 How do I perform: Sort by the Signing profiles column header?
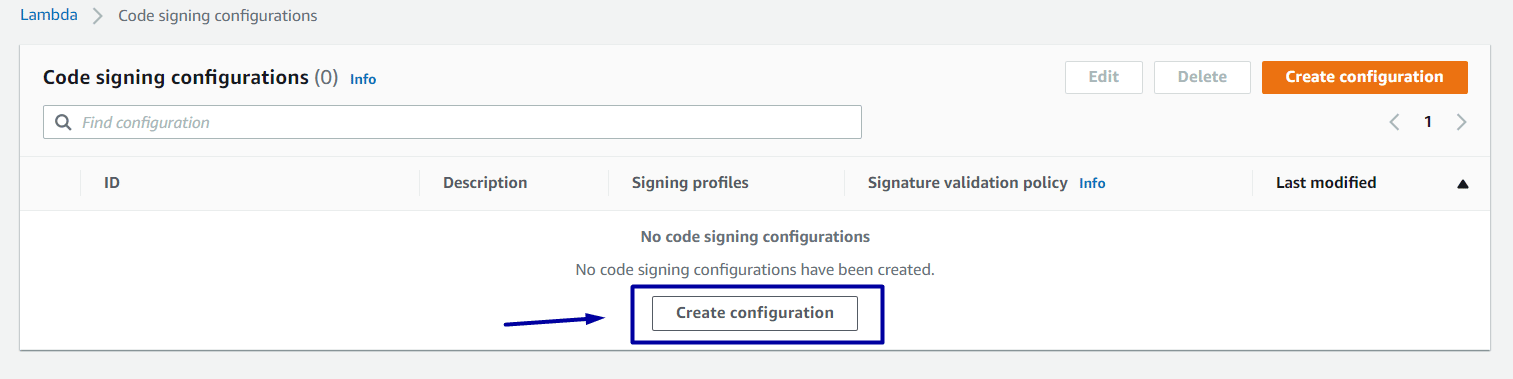pos(690,183)
